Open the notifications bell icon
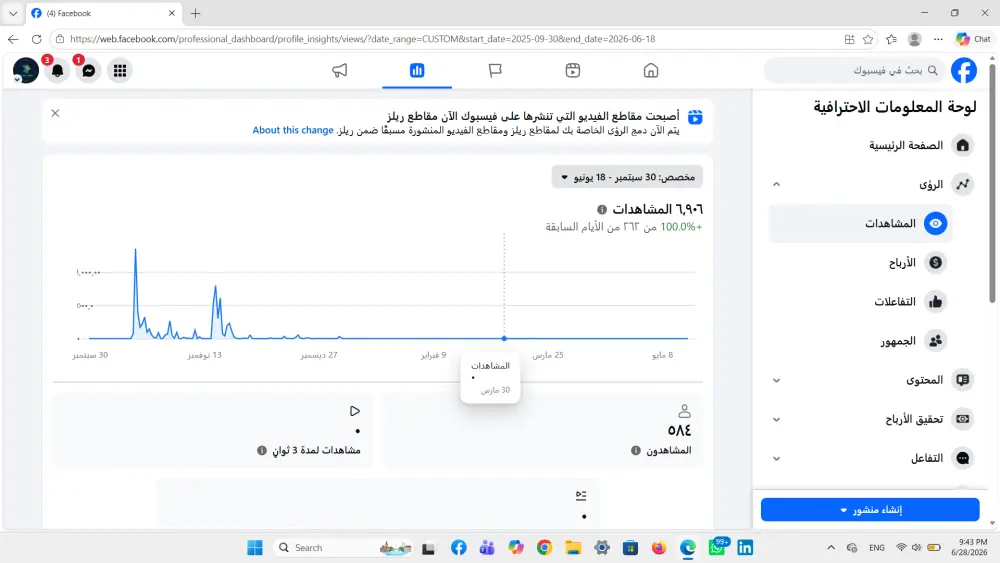 click(x=57, y=70)
